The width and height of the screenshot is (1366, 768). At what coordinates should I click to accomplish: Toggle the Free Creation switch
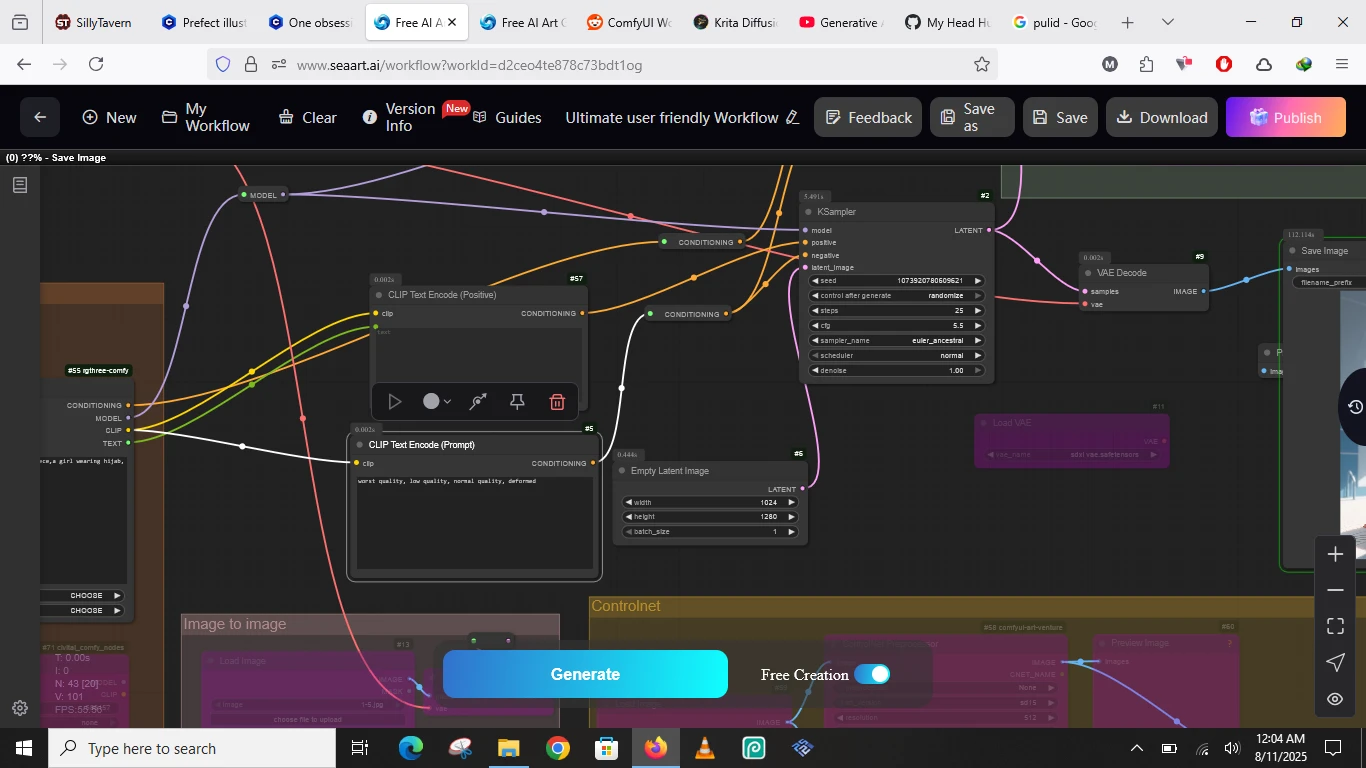[872, 674]
